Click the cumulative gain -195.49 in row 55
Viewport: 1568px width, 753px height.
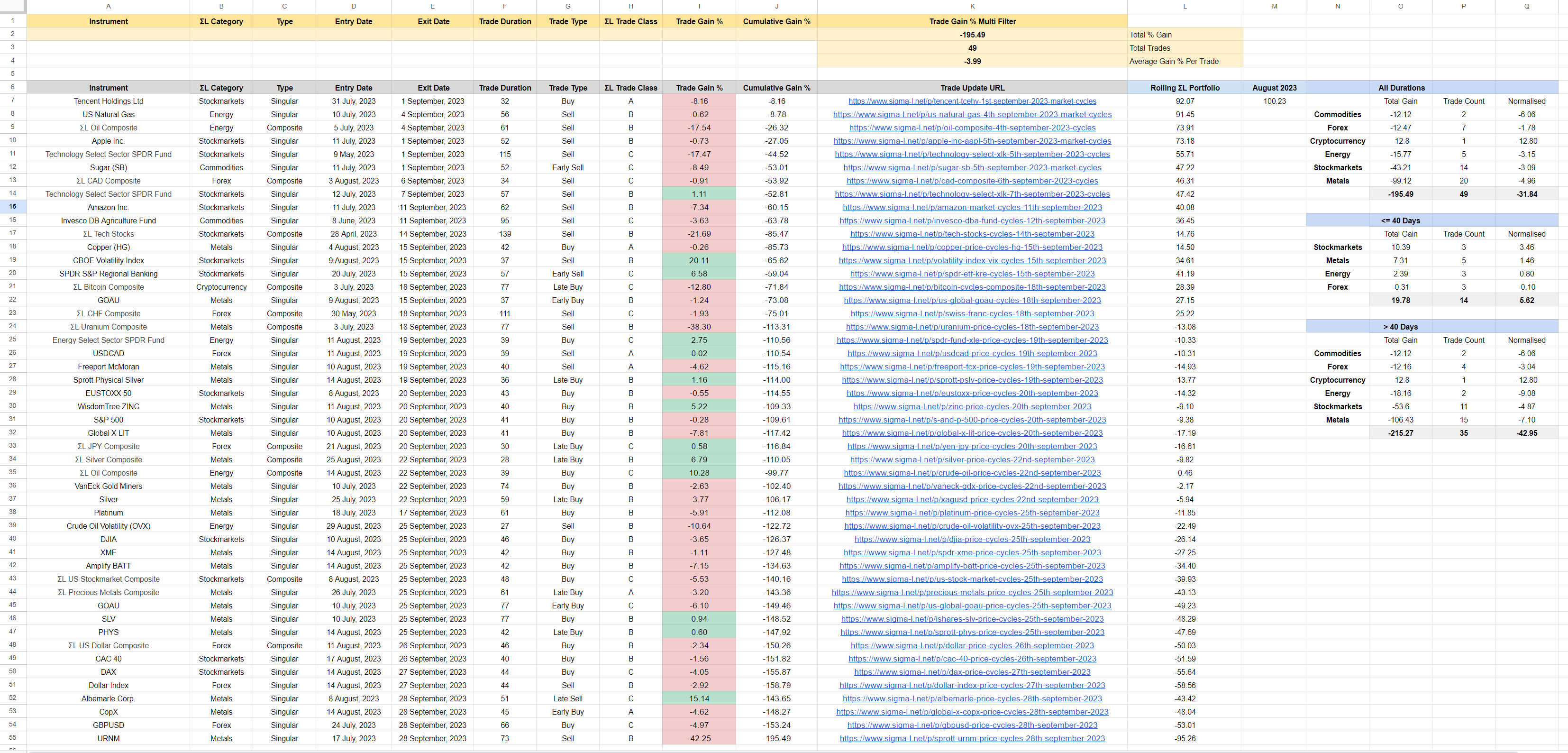point(776,738)
